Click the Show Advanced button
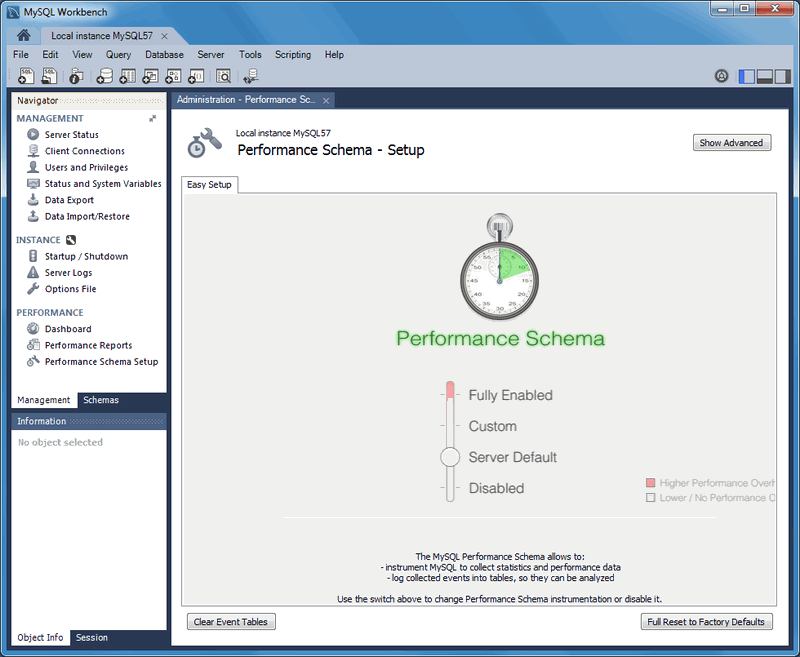This screenshot has width=800, height=657. [732, 143]
